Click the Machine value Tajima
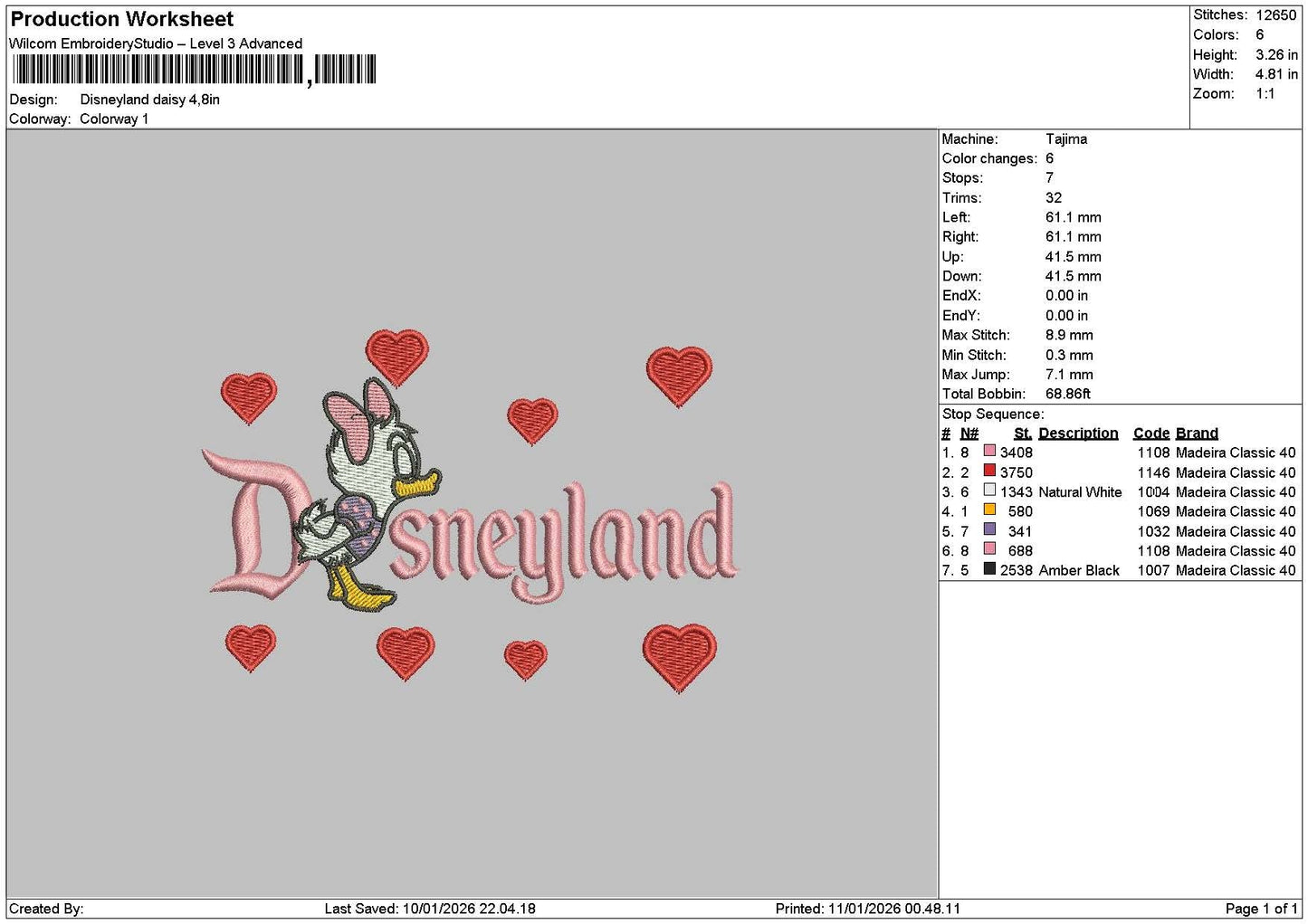 pyautogui.click(x=1066, y=139)
